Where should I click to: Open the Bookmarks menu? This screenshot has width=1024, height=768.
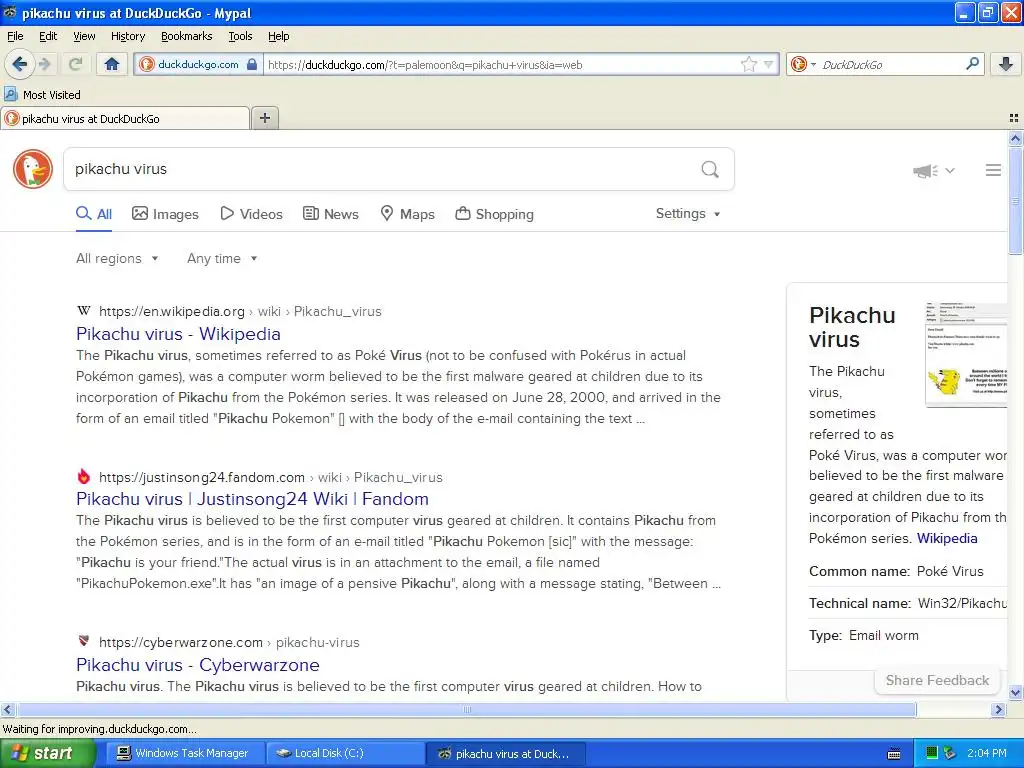click(187, 36)
